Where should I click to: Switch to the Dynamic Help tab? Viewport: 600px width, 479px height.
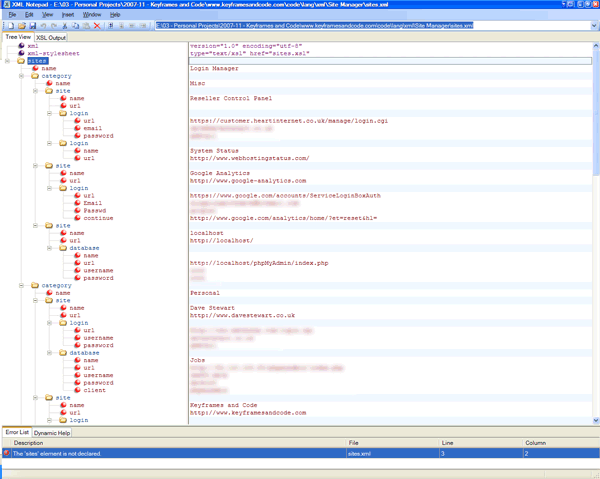point(52,433)
